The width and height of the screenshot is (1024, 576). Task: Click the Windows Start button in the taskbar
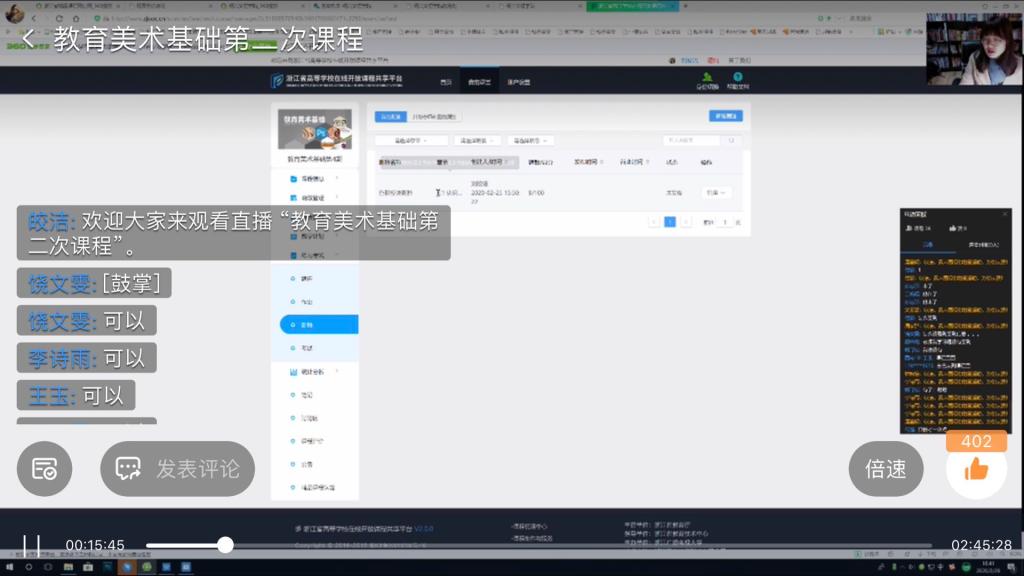tap(9, 567)
